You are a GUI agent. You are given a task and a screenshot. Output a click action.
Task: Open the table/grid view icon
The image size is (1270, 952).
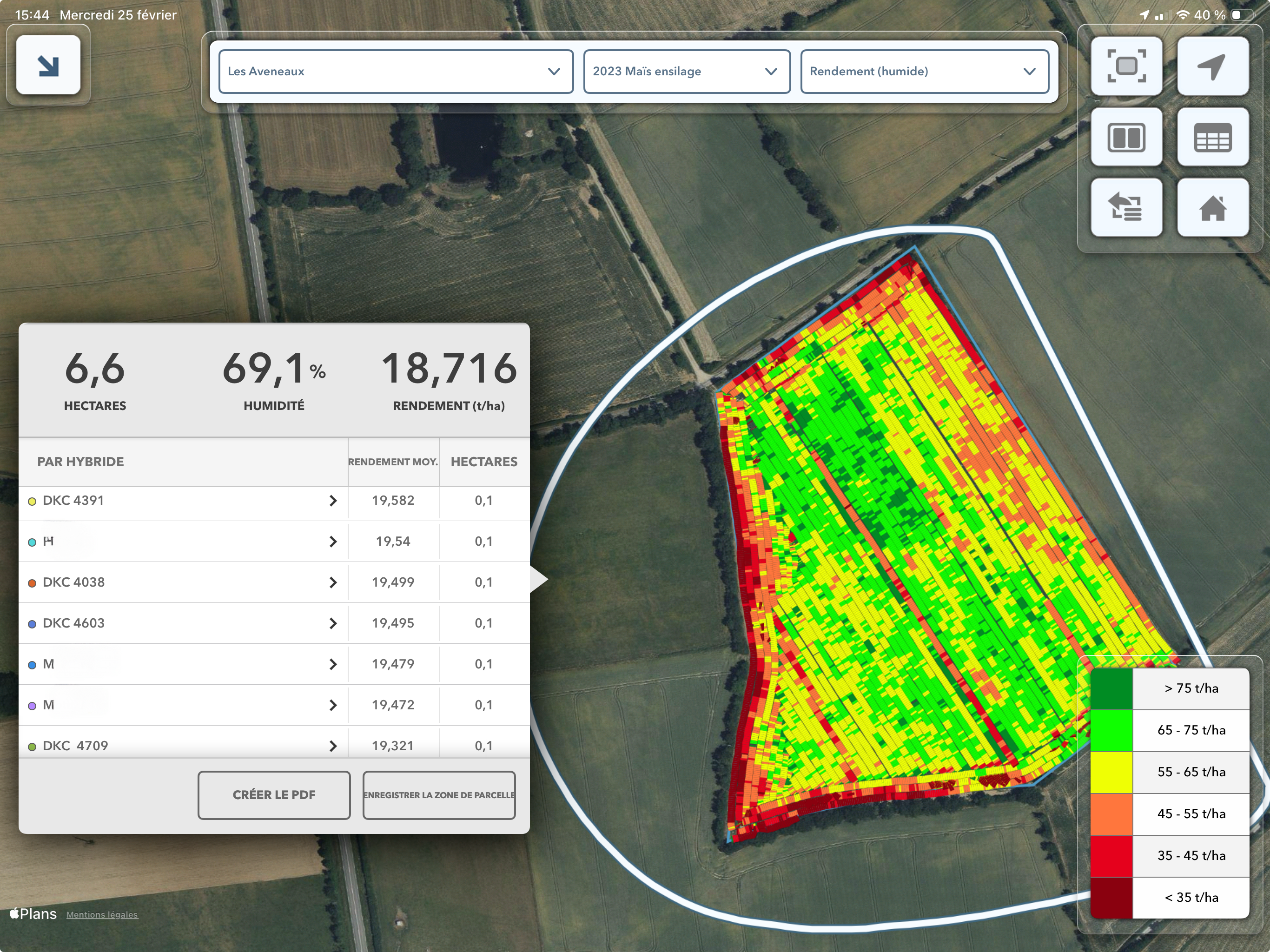click(1212, 137)
